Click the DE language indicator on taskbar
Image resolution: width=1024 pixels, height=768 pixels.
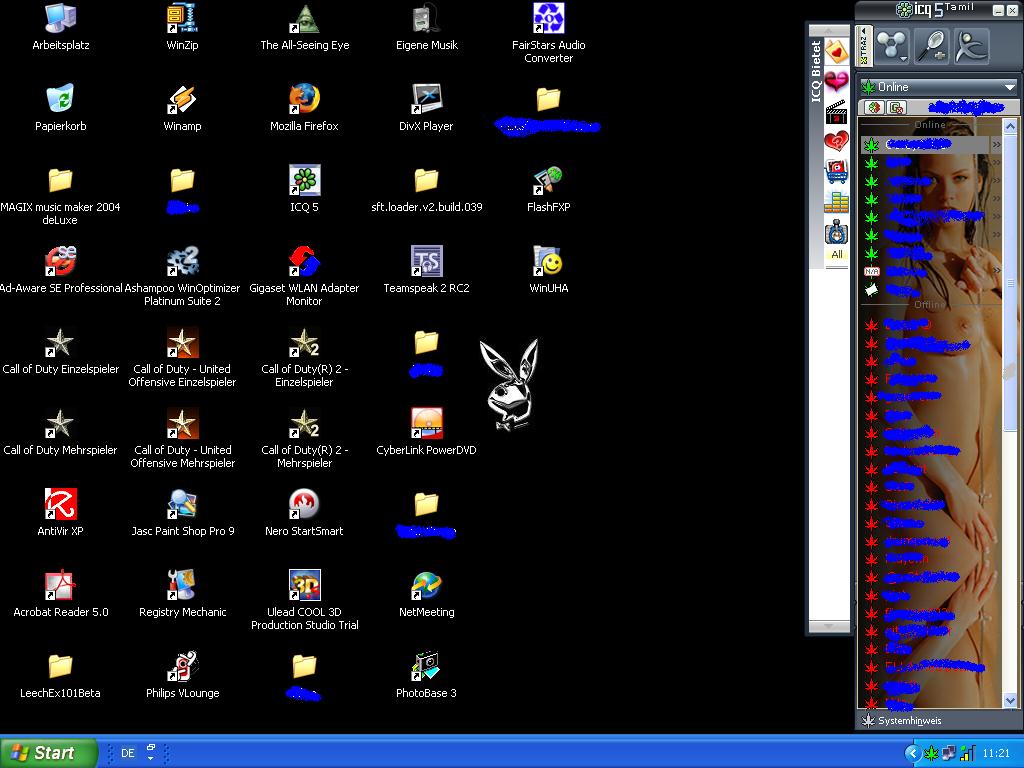(x=128, y=753)
